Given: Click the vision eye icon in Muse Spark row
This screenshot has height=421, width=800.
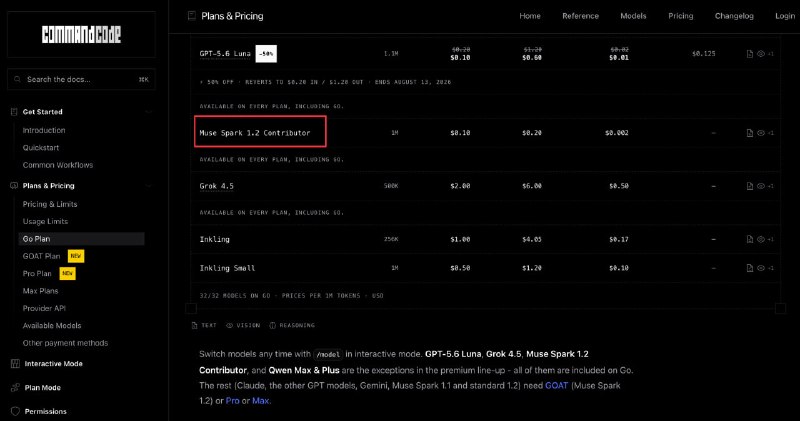Looking at the screenshot, I should 761,133.
